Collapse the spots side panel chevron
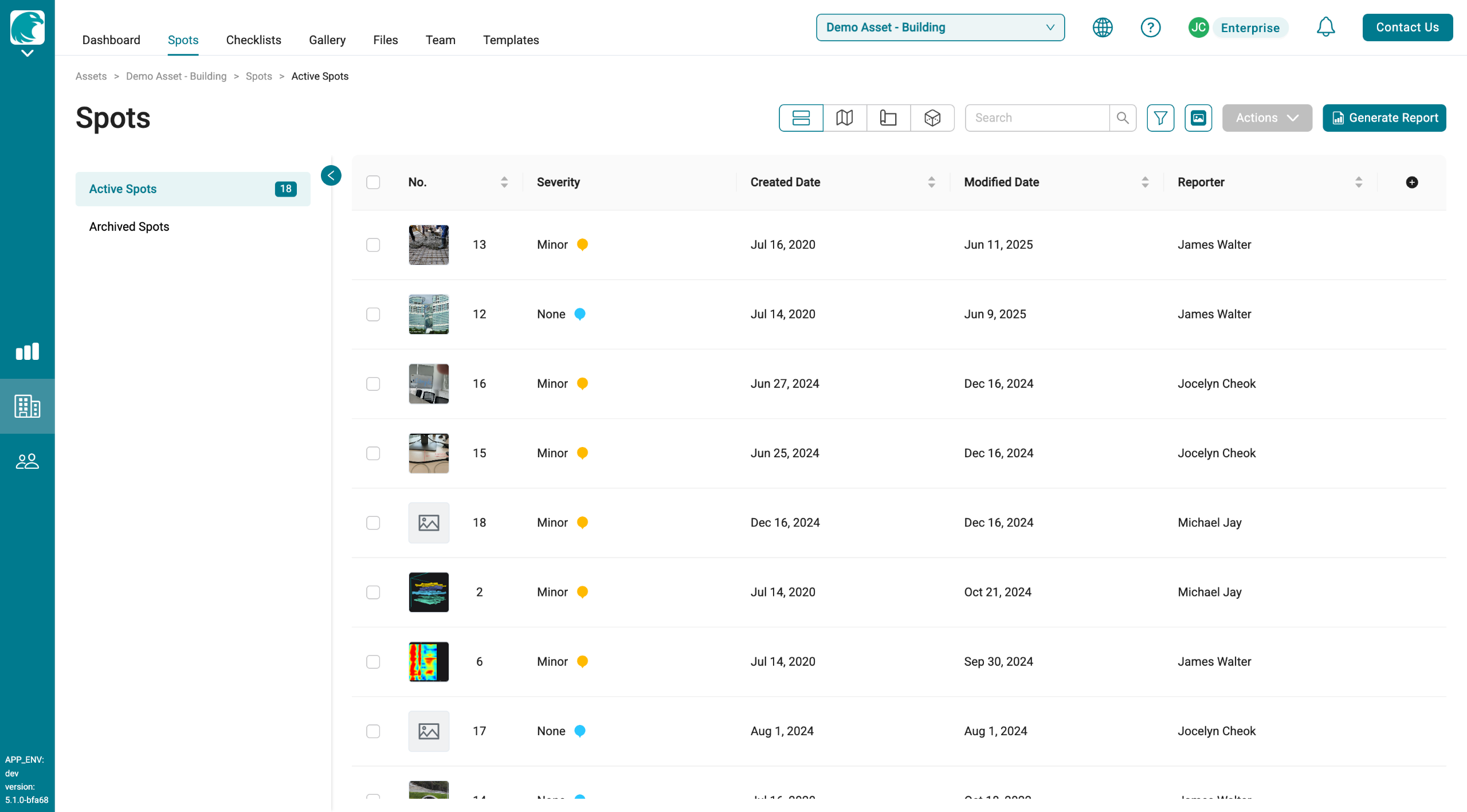Image resolution: width=1467 pixels, height=812 pixels. pos(331,175)
